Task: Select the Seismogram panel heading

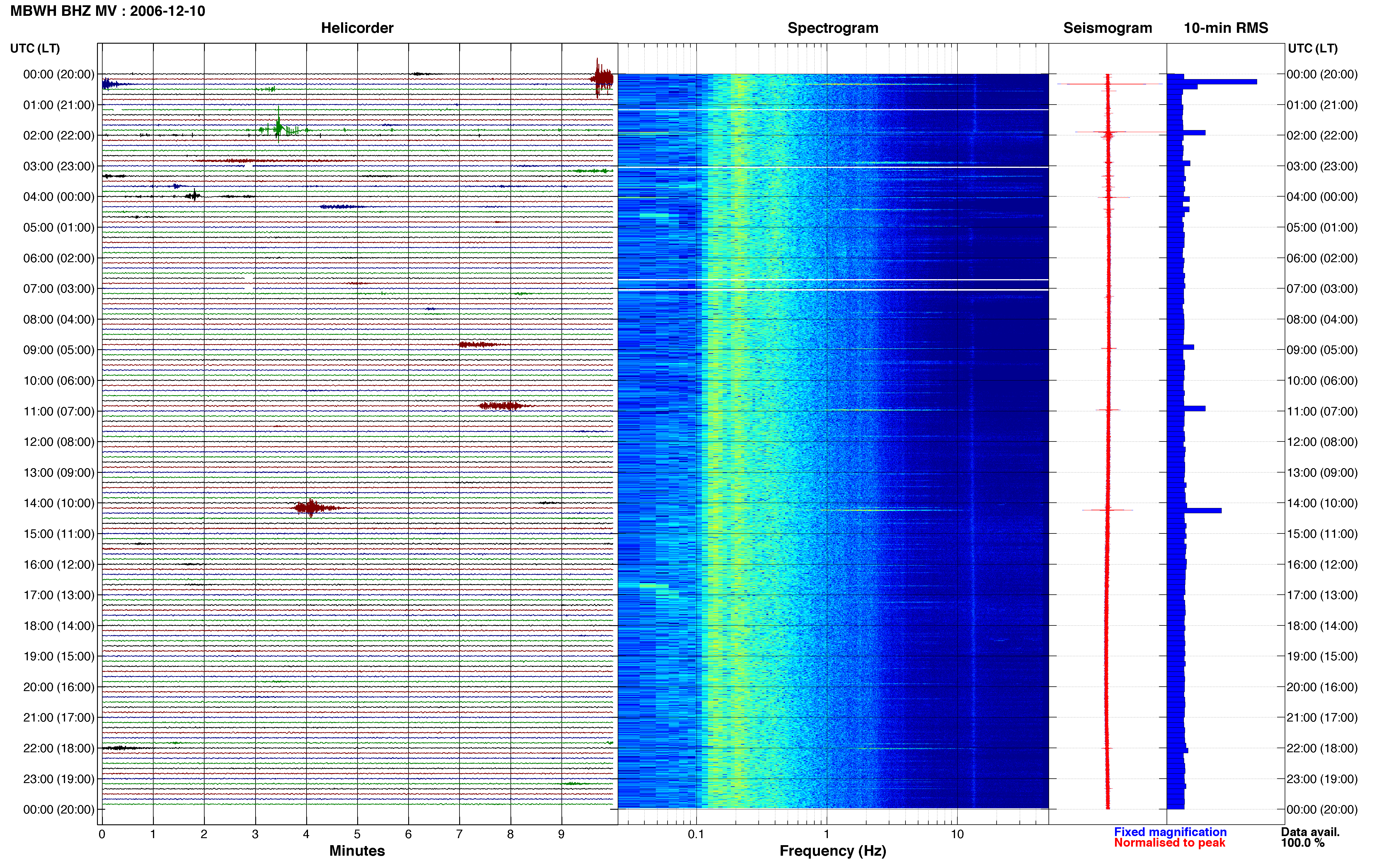Action: (1107, 28)
